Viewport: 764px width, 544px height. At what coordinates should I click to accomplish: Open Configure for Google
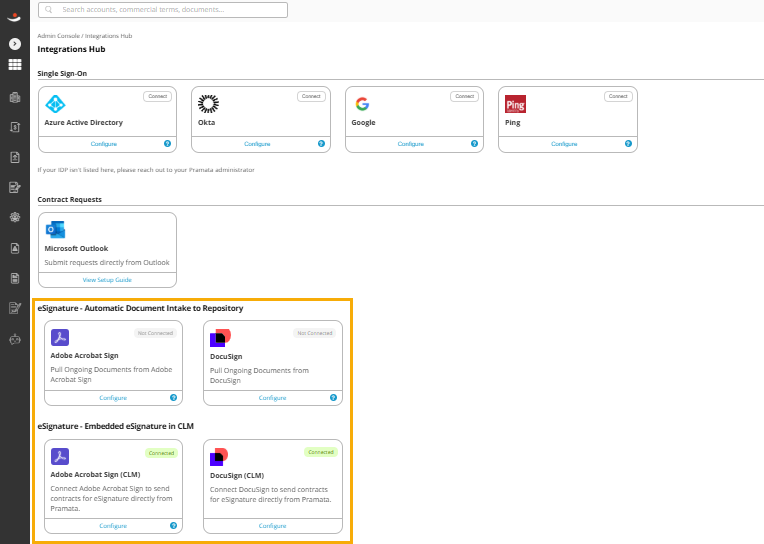pyautogui.click(x=411, y=144)
